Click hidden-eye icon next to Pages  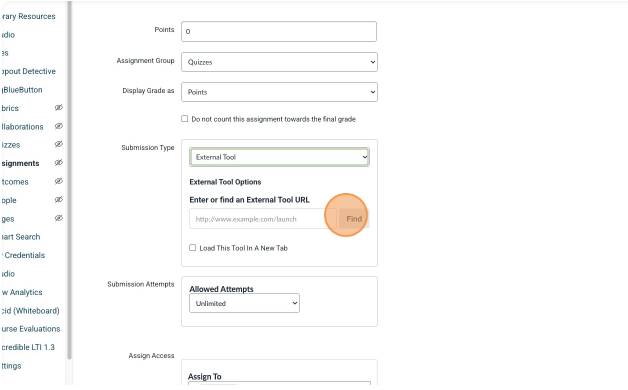click(59, 218)
